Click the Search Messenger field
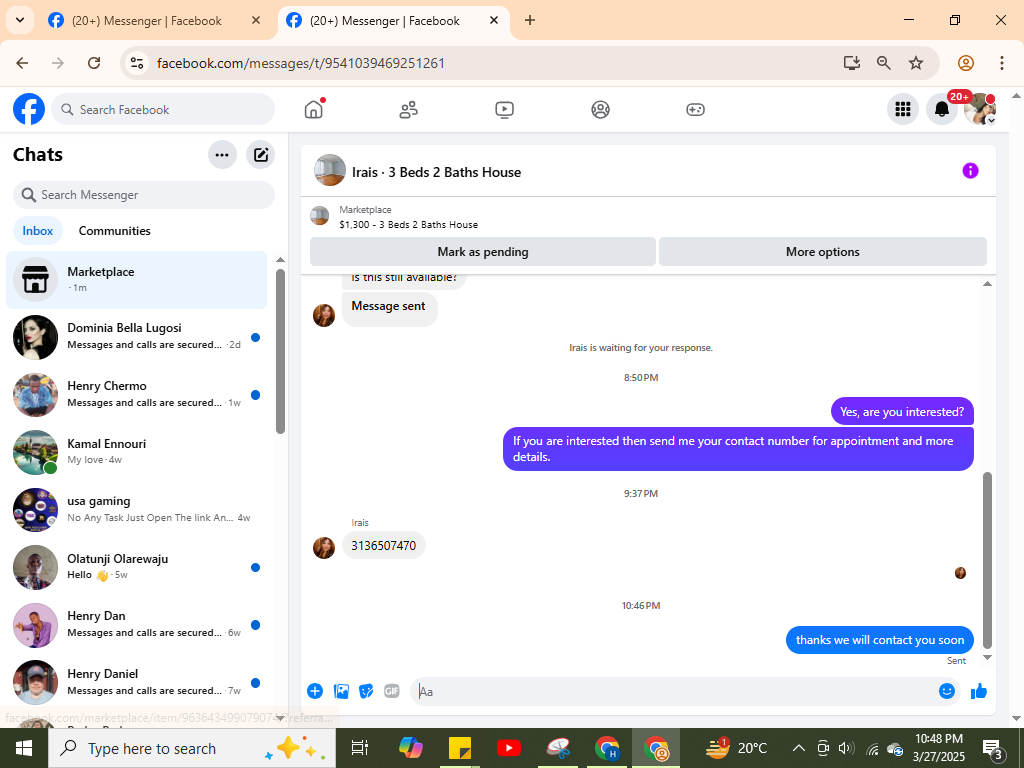 click(144, 195)
